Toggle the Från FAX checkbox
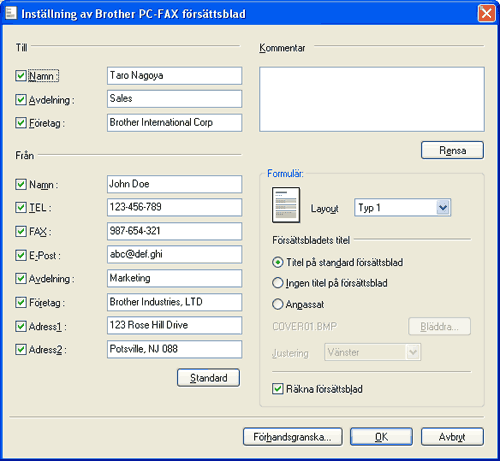This screenshot has width=500, height=461. [21, 231]
